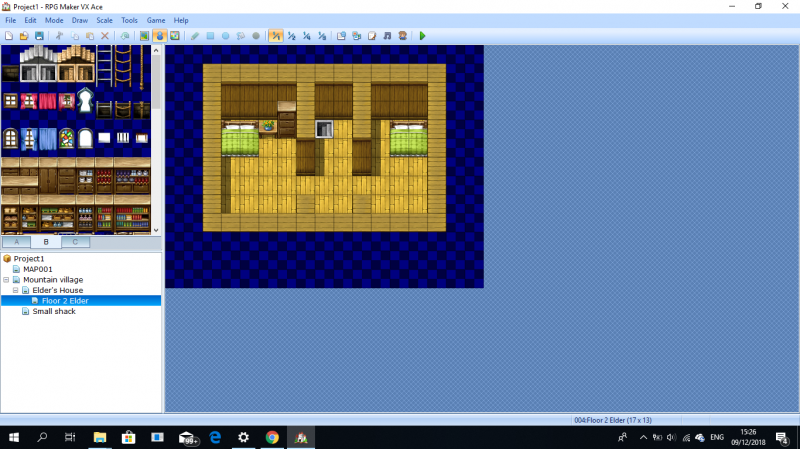This screenshot has height=449, width=800.
Task: Set map zoom to 1/1 scale
Action: point(276,36)
